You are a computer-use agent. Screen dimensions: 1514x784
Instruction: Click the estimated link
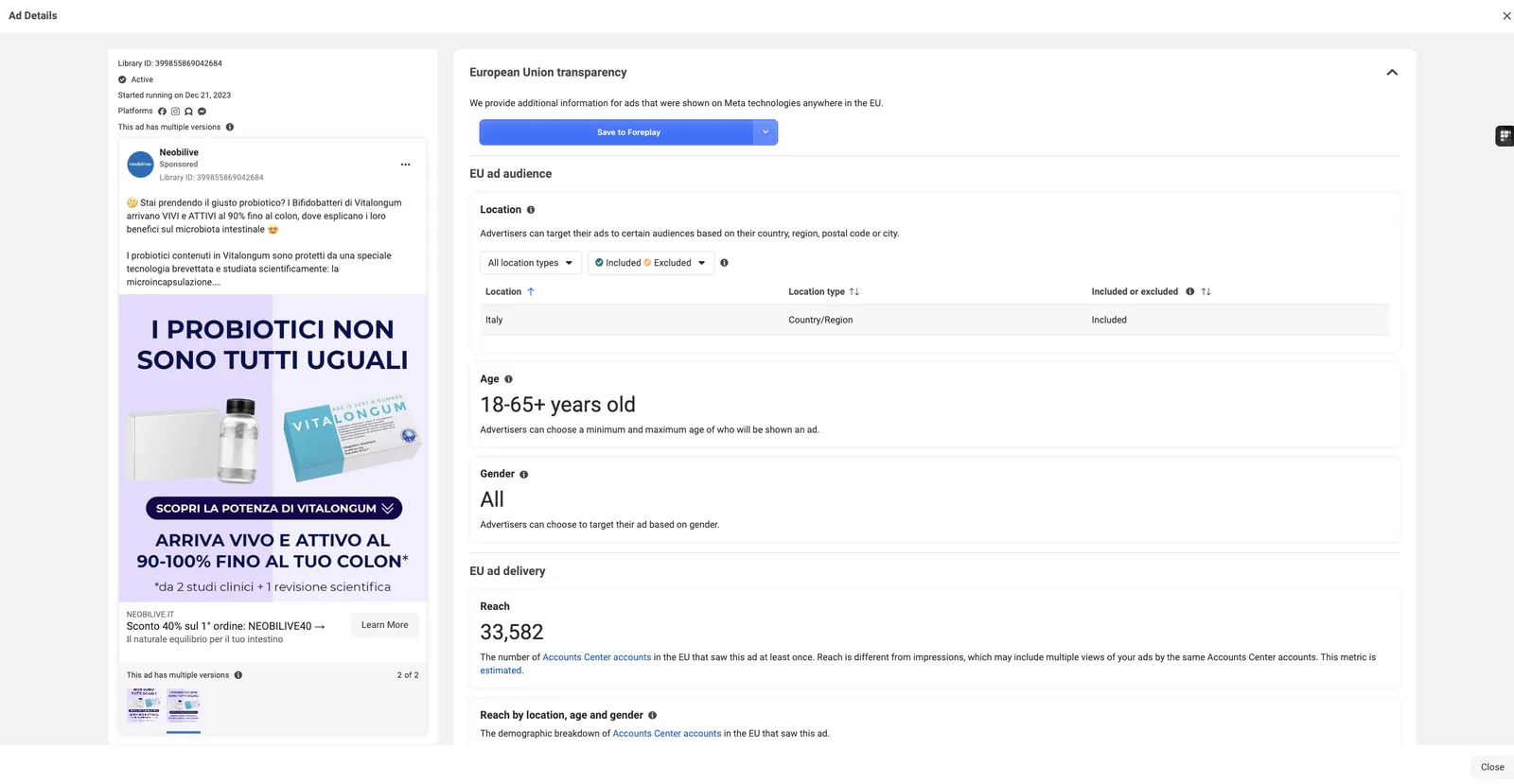point(501,671)
